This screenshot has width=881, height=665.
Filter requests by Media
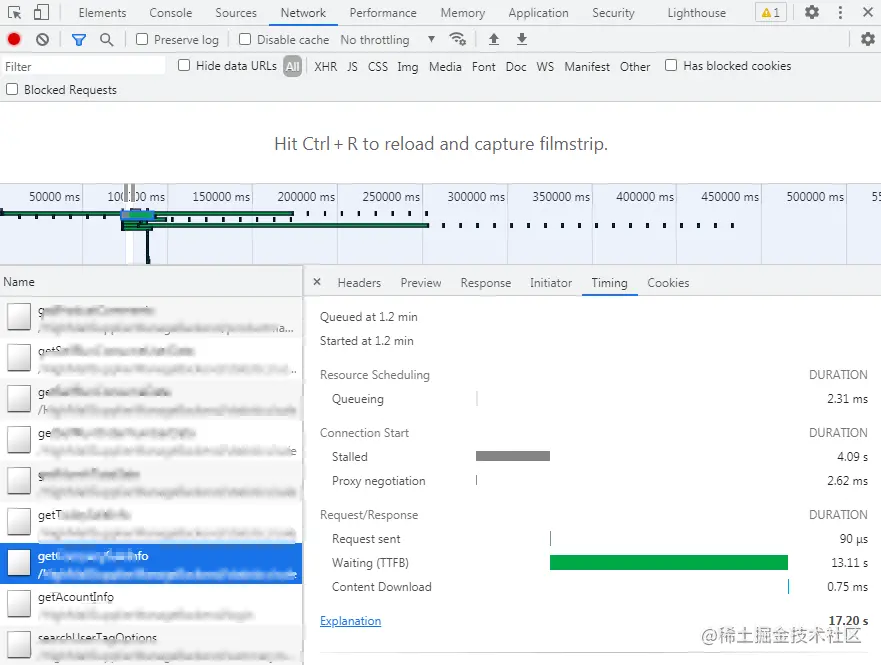[x=445, y=66]
